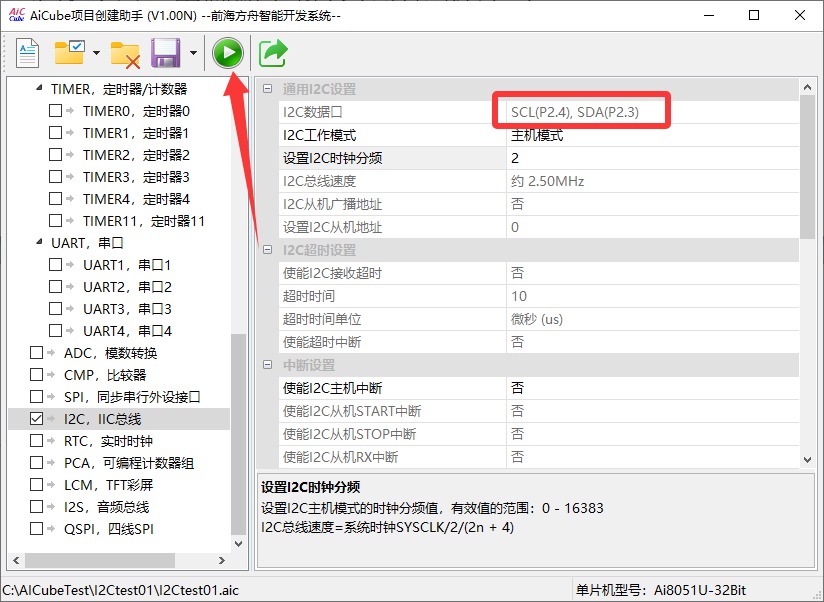Click the I2C总线速度 value 约 2.50MHz
824x602 pixels.
653,181
